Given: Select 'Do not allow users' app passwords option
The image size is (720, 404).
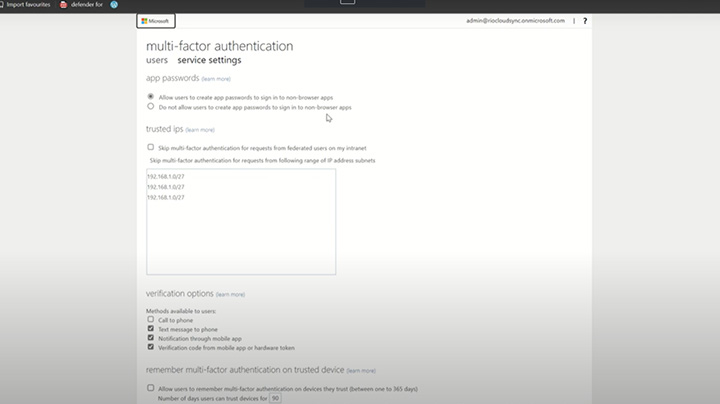Looking at the screenshot, I should pos(151,106).
